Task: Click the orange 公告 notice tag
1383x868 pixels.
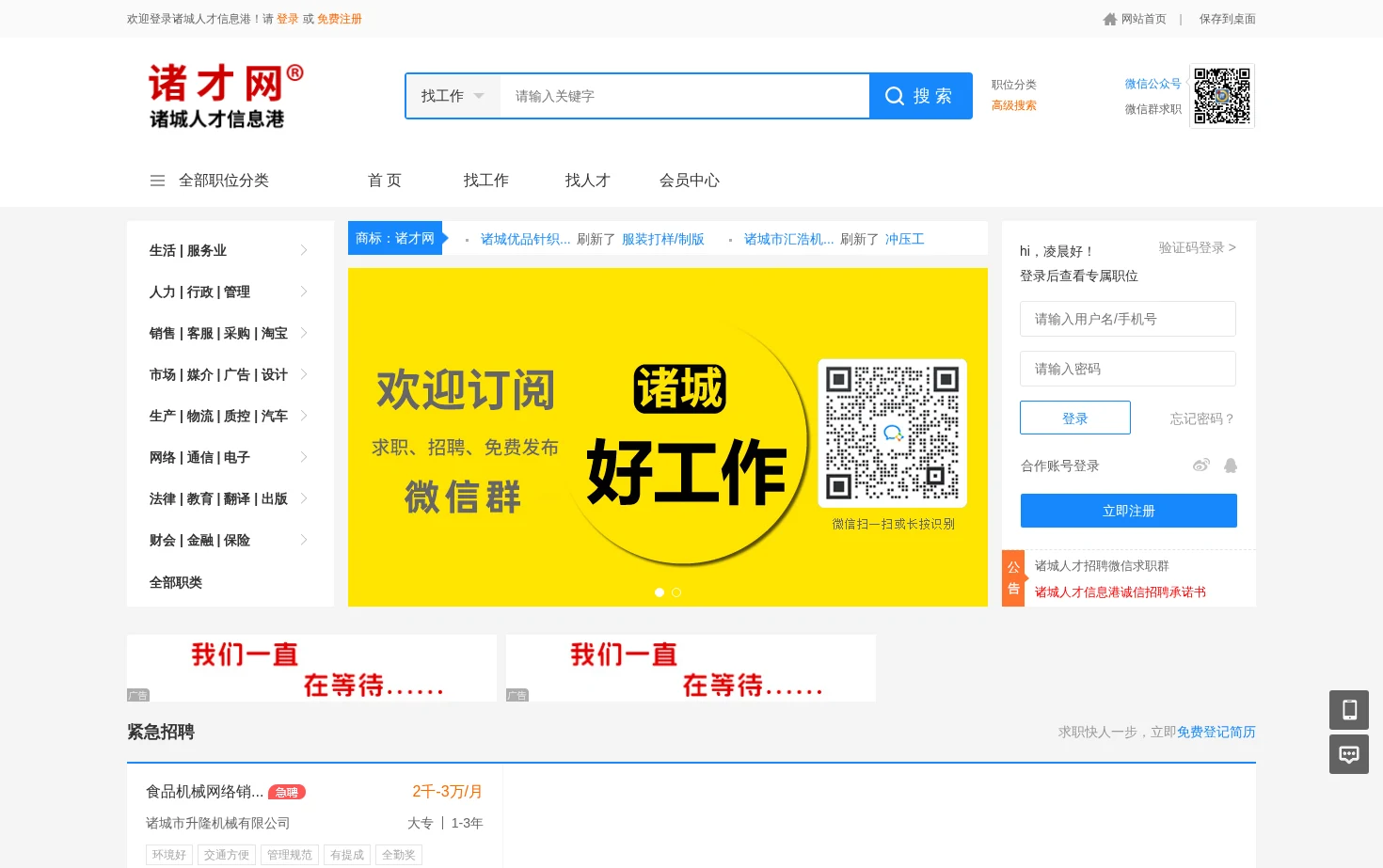Action: (1013, 578)
